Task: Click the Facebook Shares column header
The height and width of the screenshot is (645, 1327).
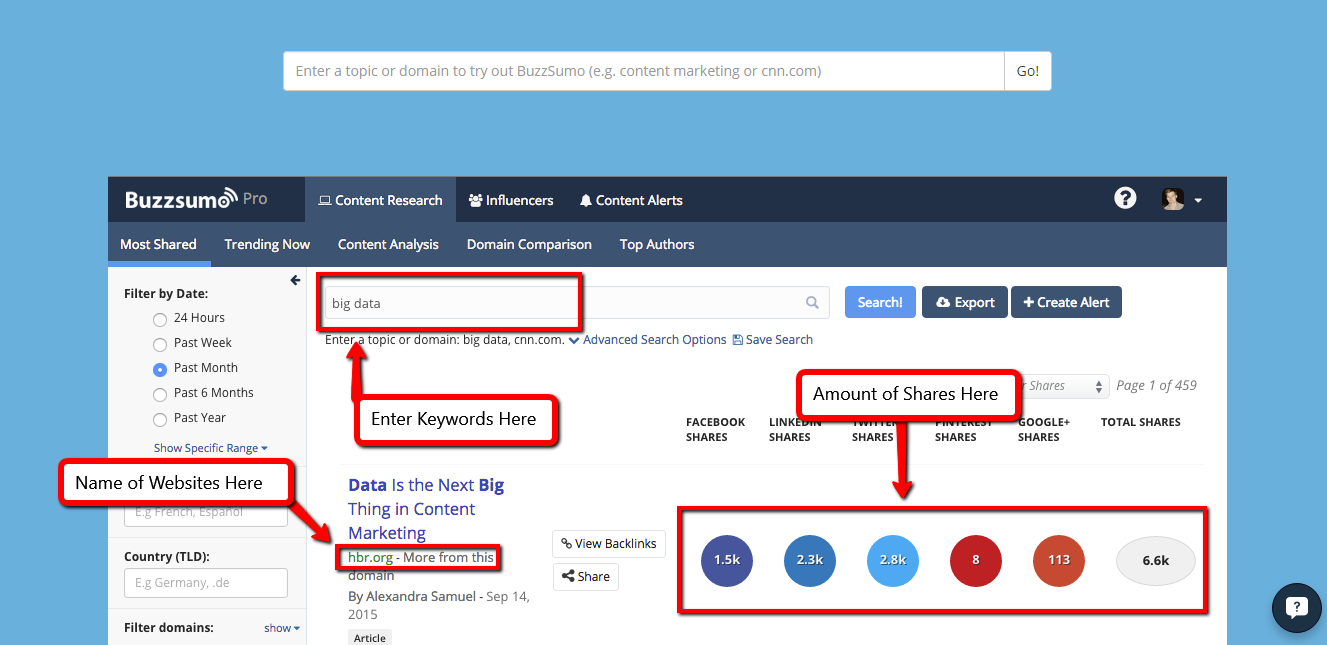Action: point(715,429)
